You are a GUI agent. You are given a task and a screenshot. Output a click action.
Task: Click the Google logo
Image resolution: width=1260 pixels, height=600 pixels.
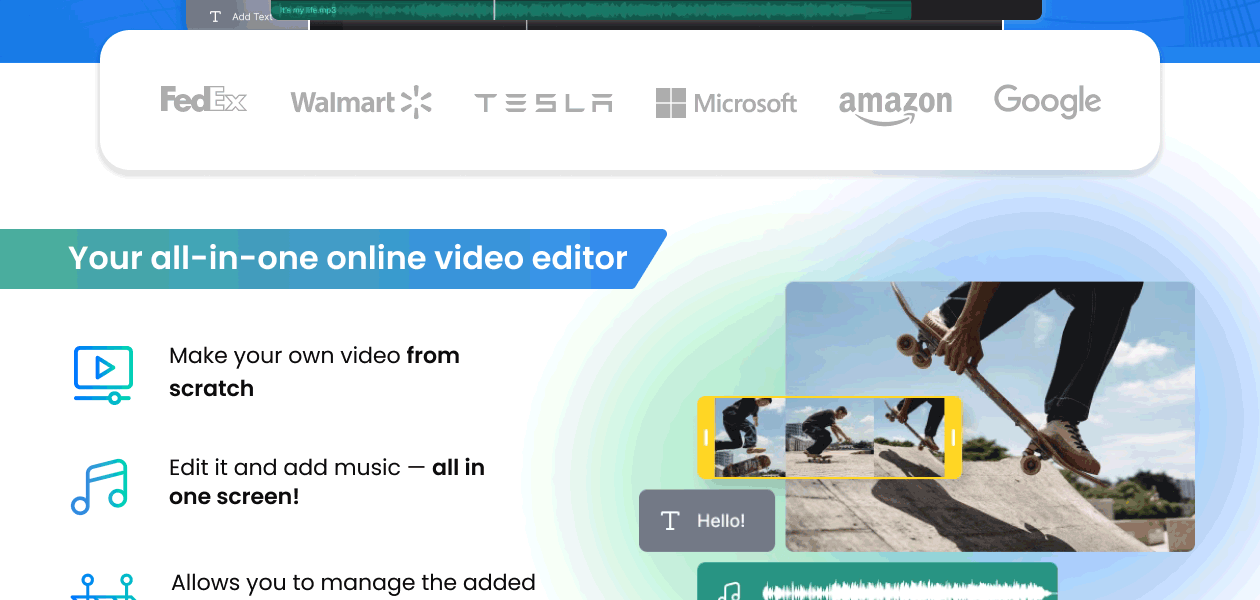tap(1047, 101)
